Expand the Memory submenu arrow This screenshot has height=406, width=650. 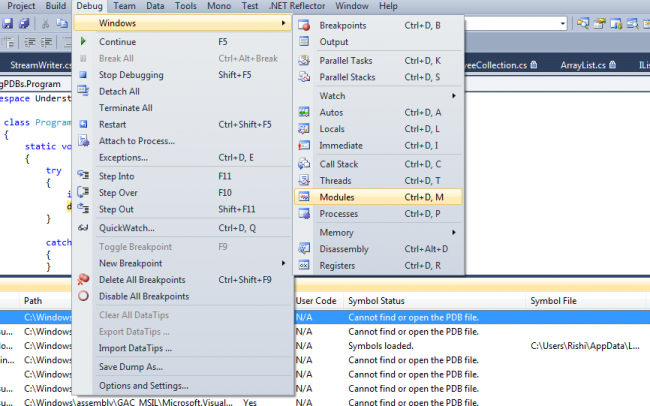pos(454,232)
